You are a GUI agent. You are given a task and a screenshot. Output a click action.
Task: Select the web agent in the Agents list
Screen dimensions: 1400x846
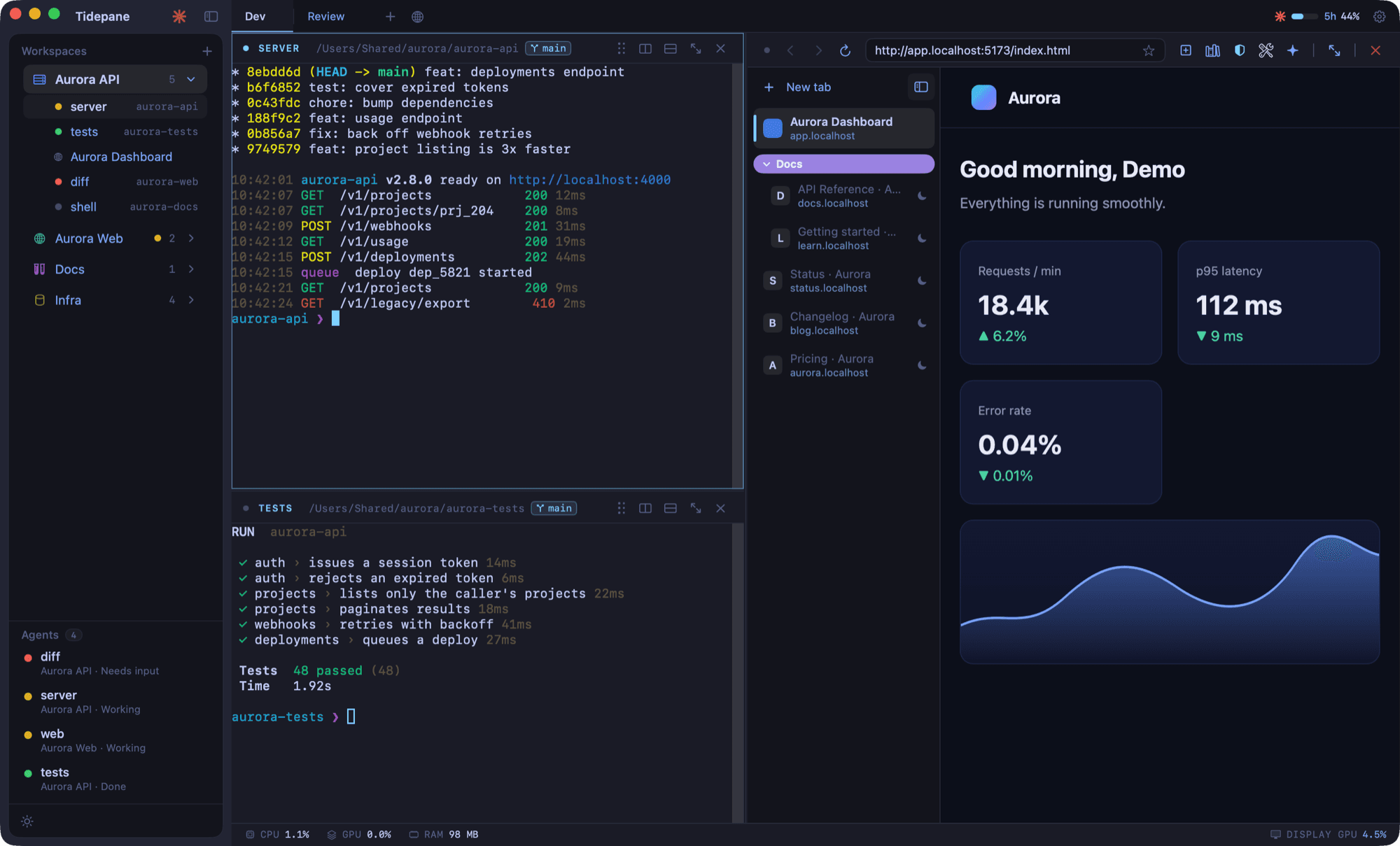[x=115, y=740]
